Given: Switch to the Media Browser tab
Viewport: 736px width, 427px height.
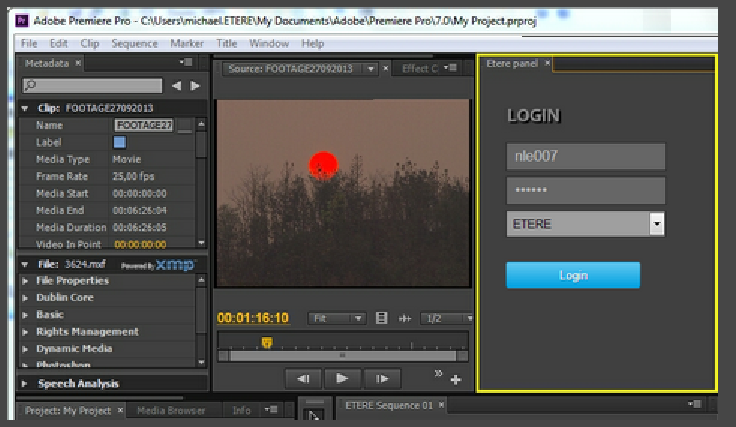Looking at the screenshot, I should coord(171,410).
